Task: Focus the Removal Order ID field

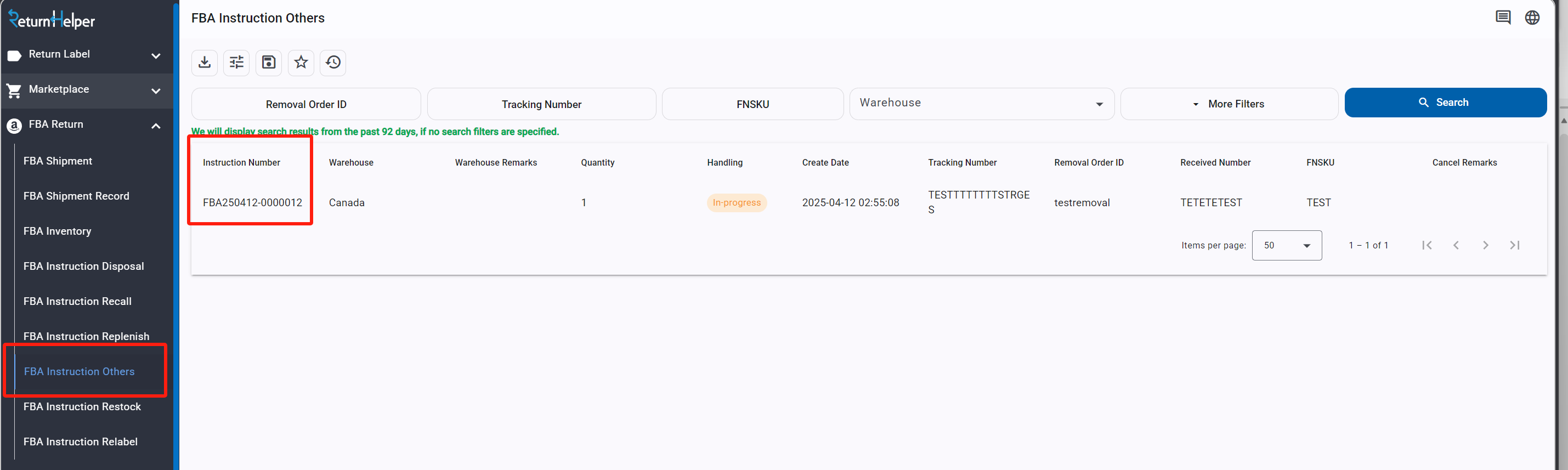Action: pos(306,105)
